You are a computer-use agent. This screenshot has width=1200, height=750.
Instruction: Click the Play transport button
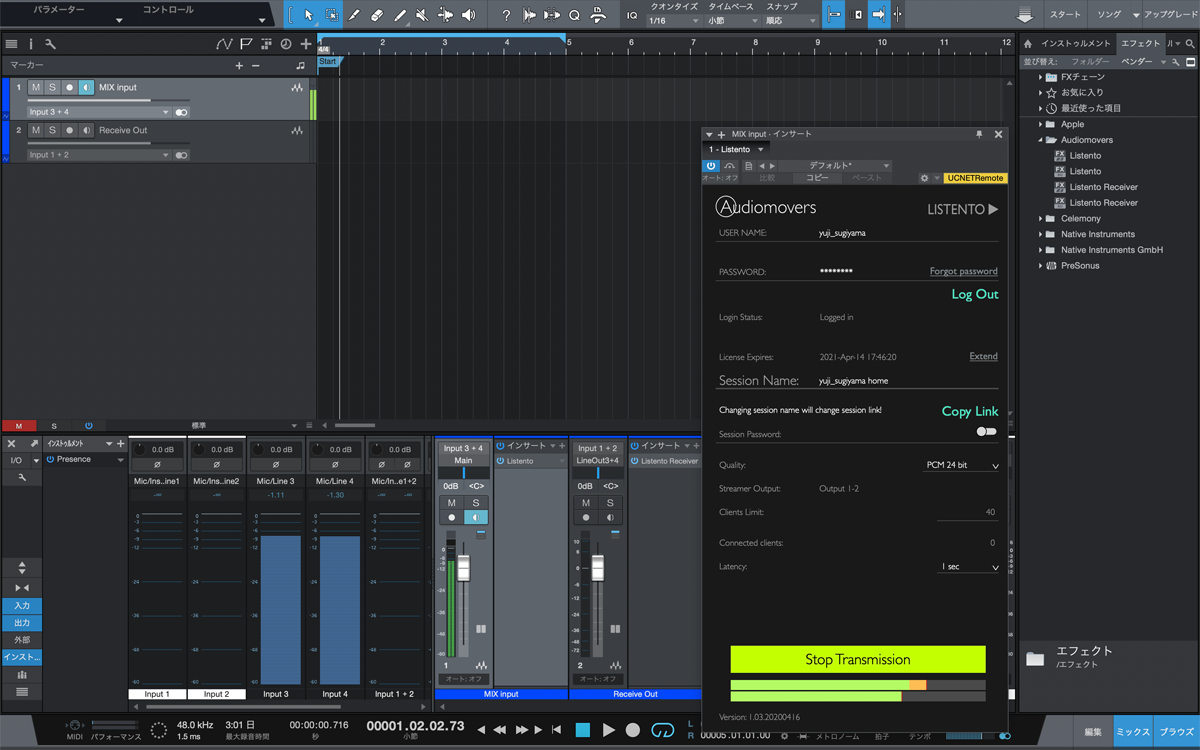point(608,731)
